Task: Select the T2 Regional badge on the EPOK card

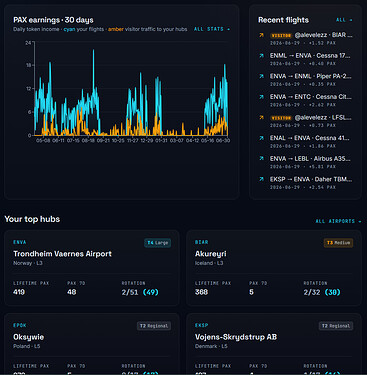Action: (x=154, y=326)
